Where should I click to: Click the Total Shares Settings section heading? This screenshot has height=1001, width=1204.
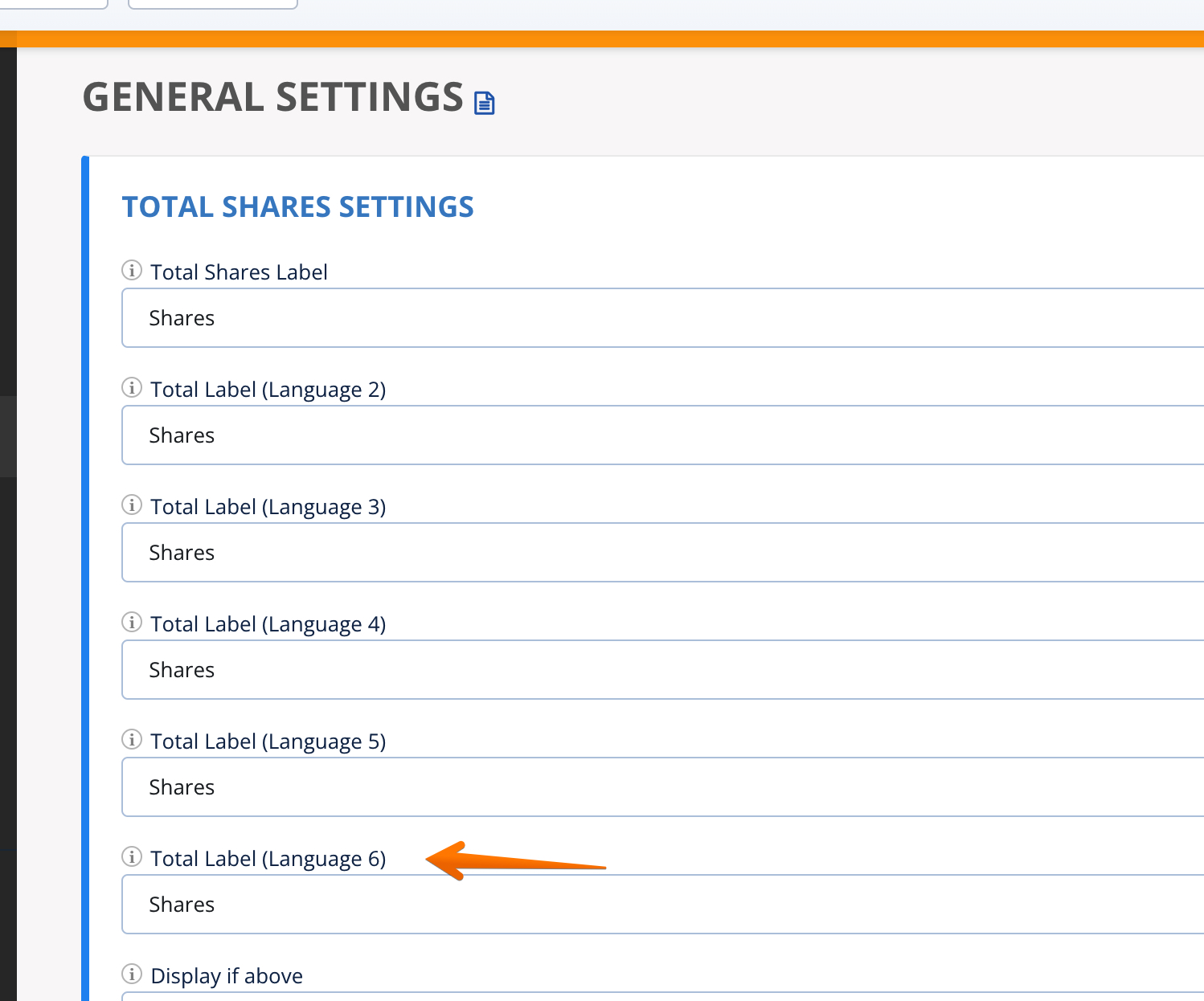point(297,207)
